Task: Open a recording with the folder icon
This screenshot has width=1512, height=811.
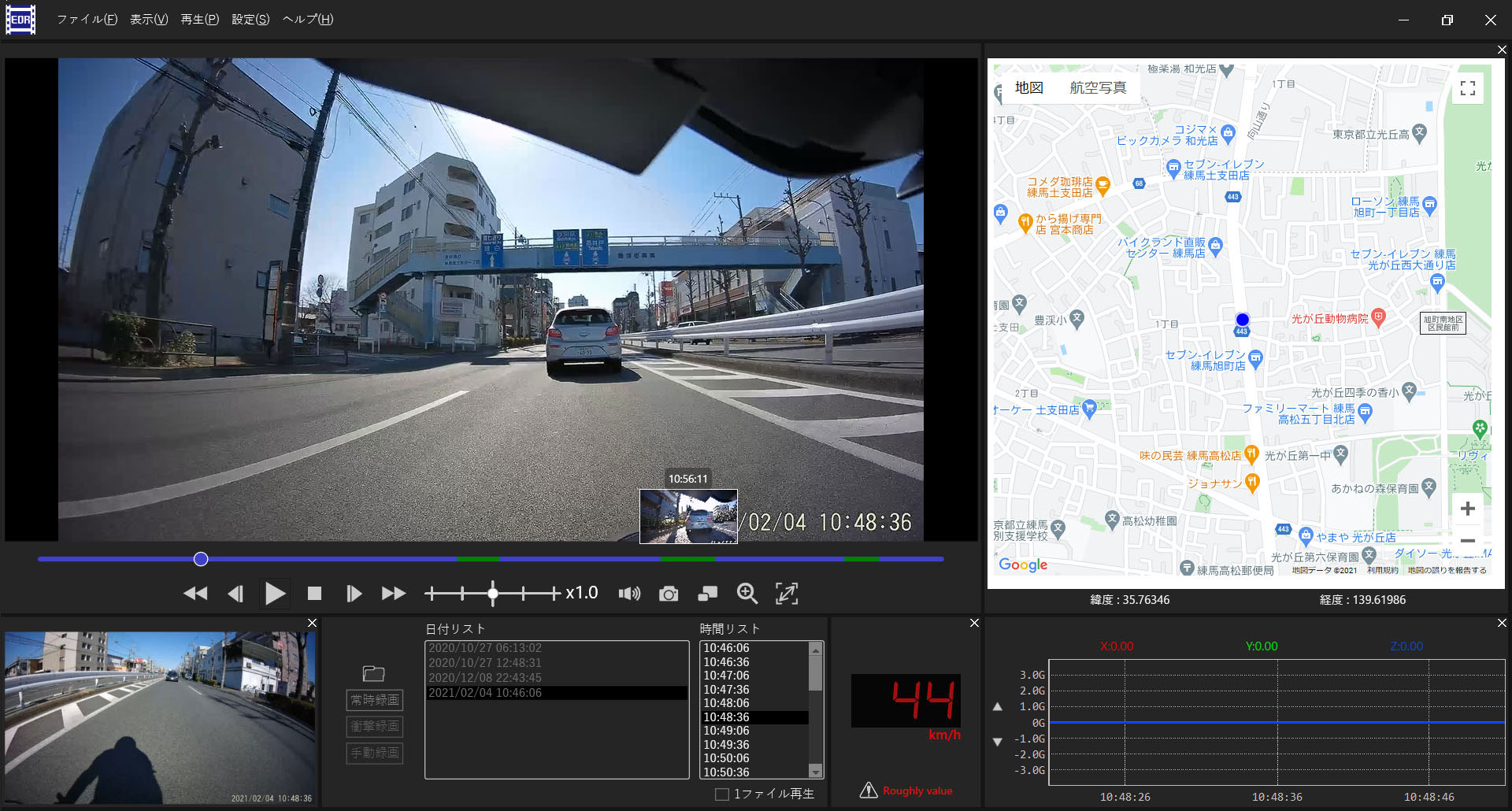Action: click(x=374, y=673)
